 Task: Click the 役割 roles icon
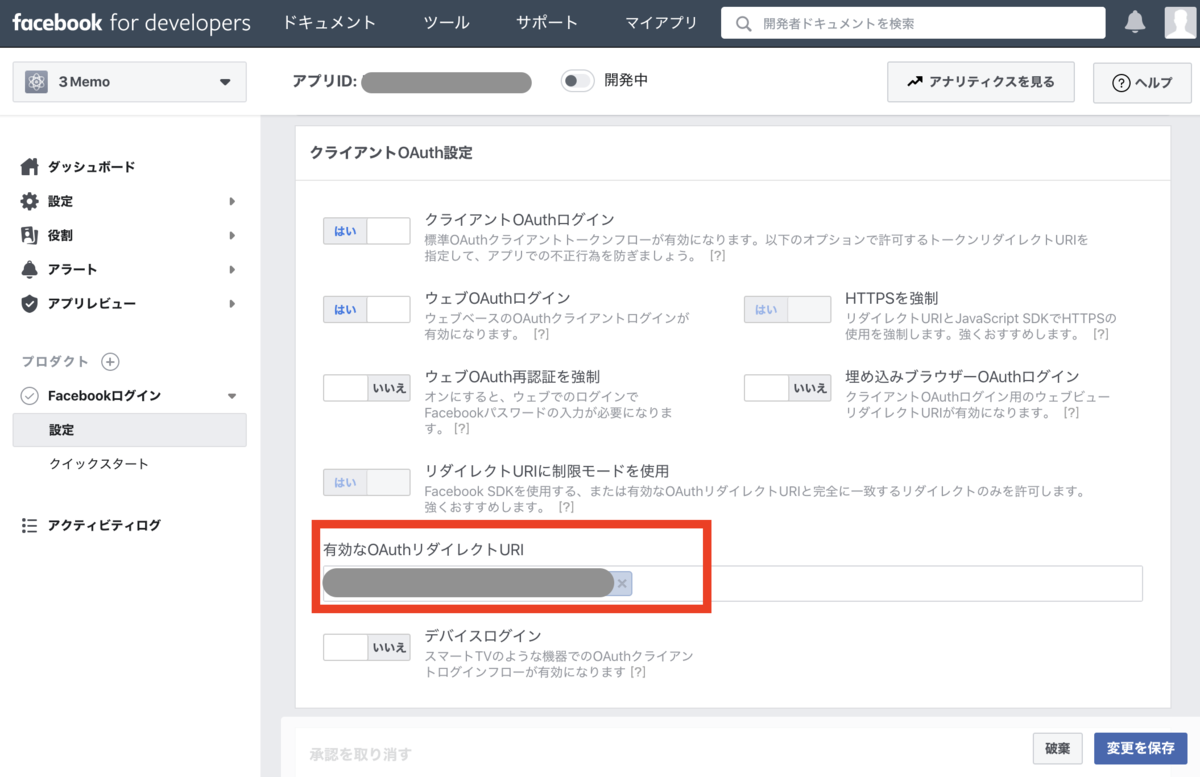click(x=30, y=235)
